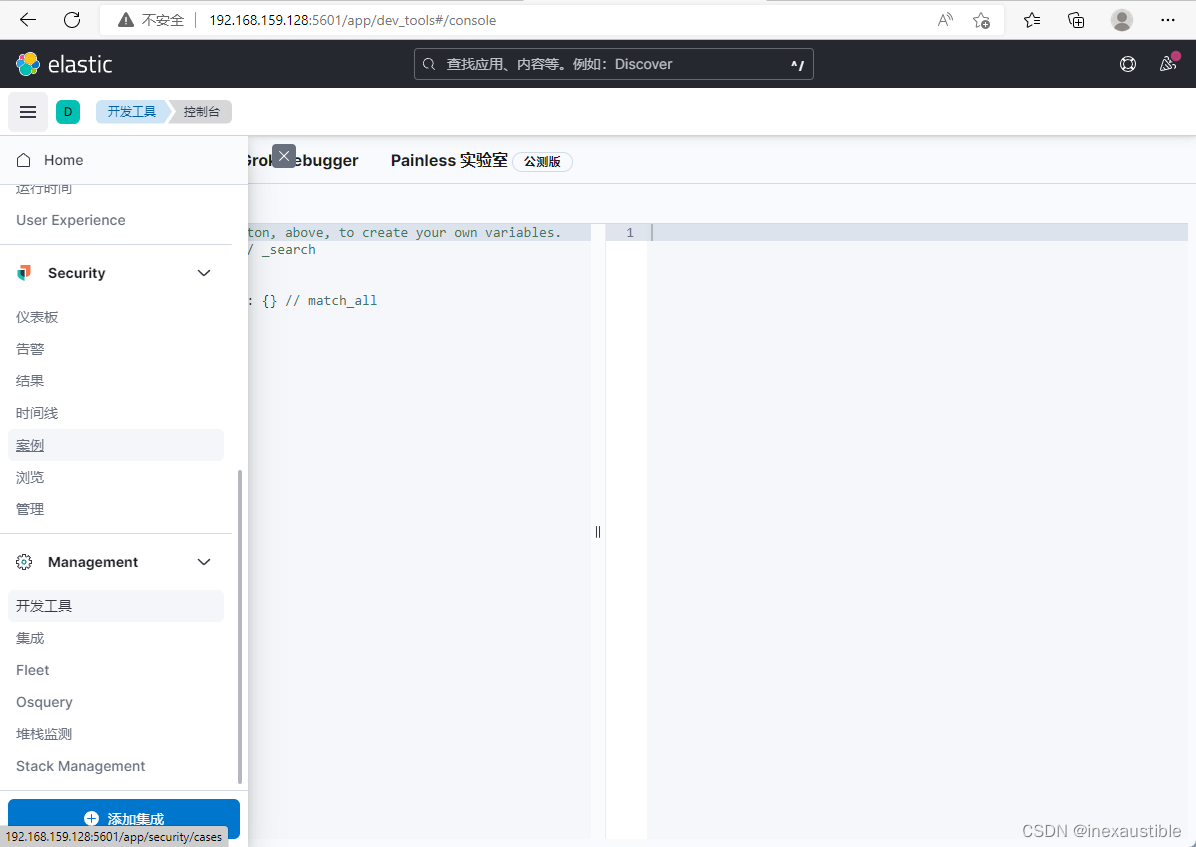This screenshot has width=1196, height=847.
Task: Open the Painless 实验室 tab
Action: click(x=448, y=160)
